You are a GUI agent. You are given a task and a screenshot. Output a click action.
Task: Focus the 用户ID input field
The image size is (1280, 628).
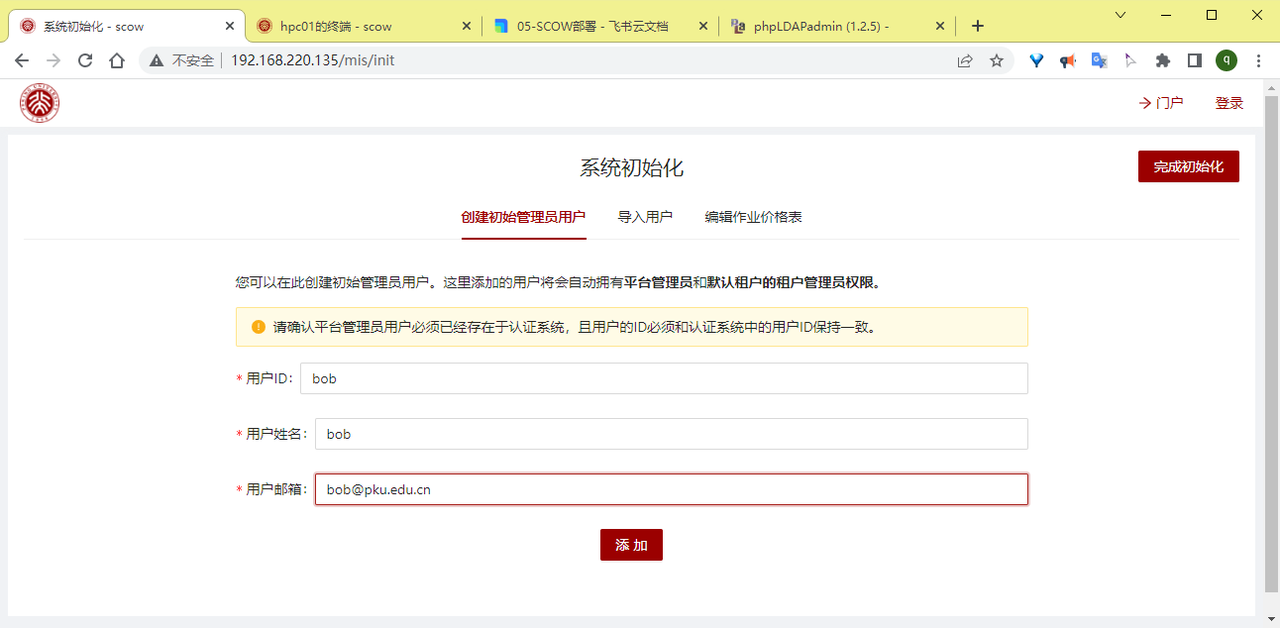click(664, 379)
